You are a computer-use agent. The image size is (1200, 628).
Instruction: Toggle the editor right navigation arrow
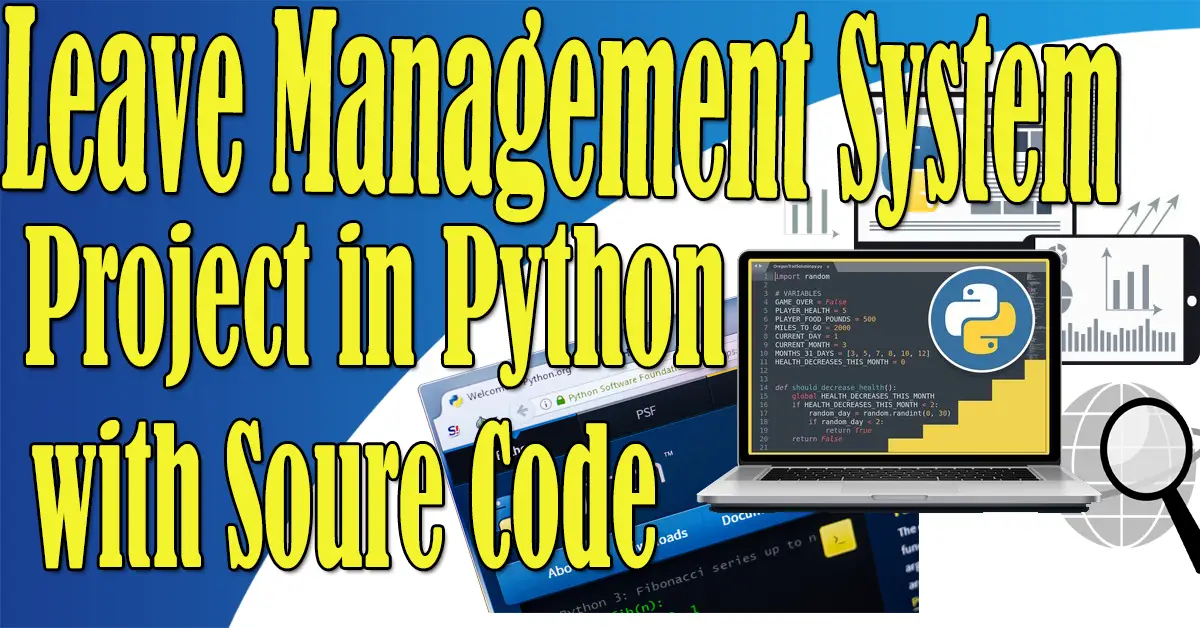[760, 266]
